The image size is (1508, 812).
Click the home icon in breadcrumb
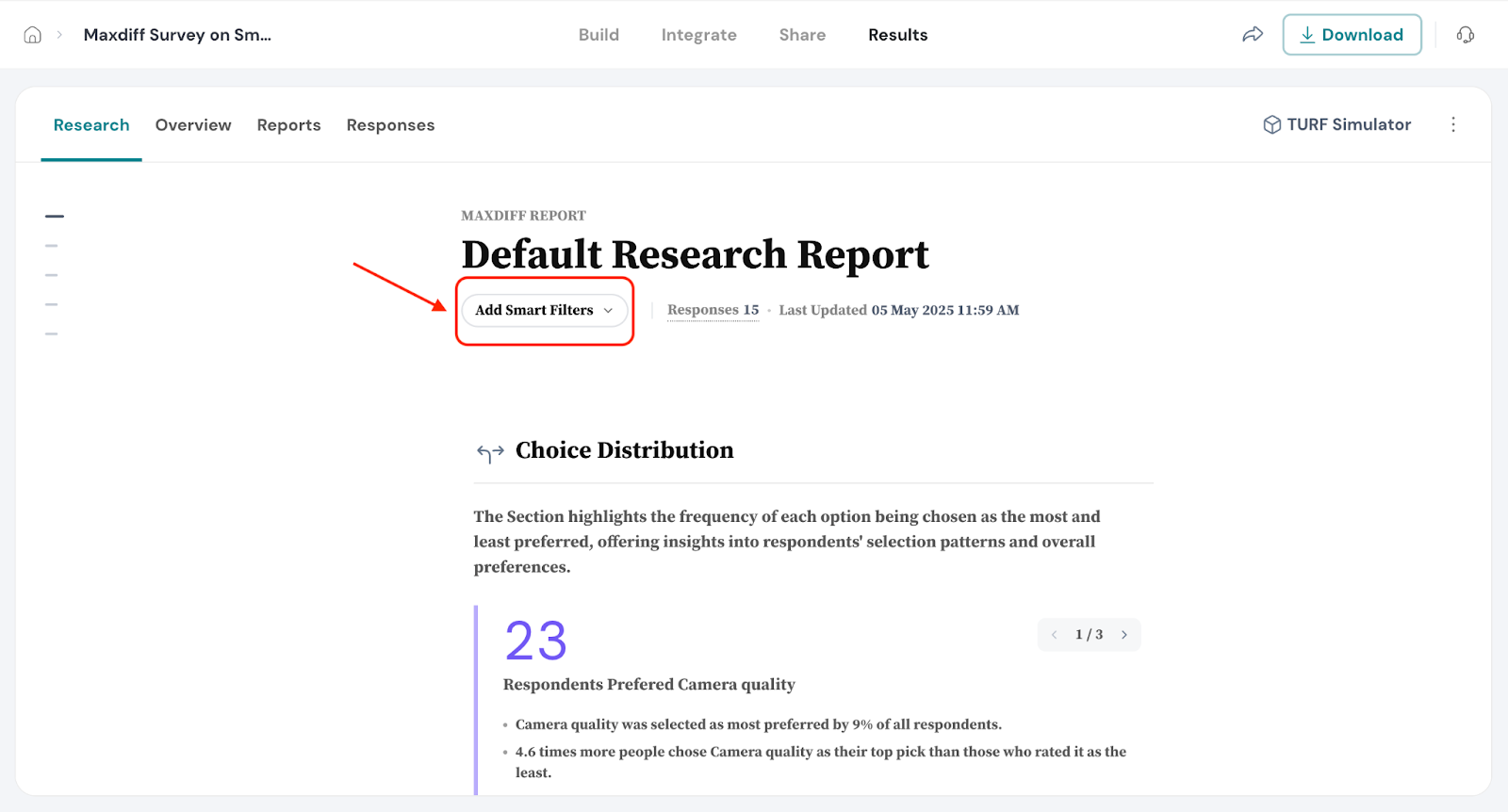(32, 35)
